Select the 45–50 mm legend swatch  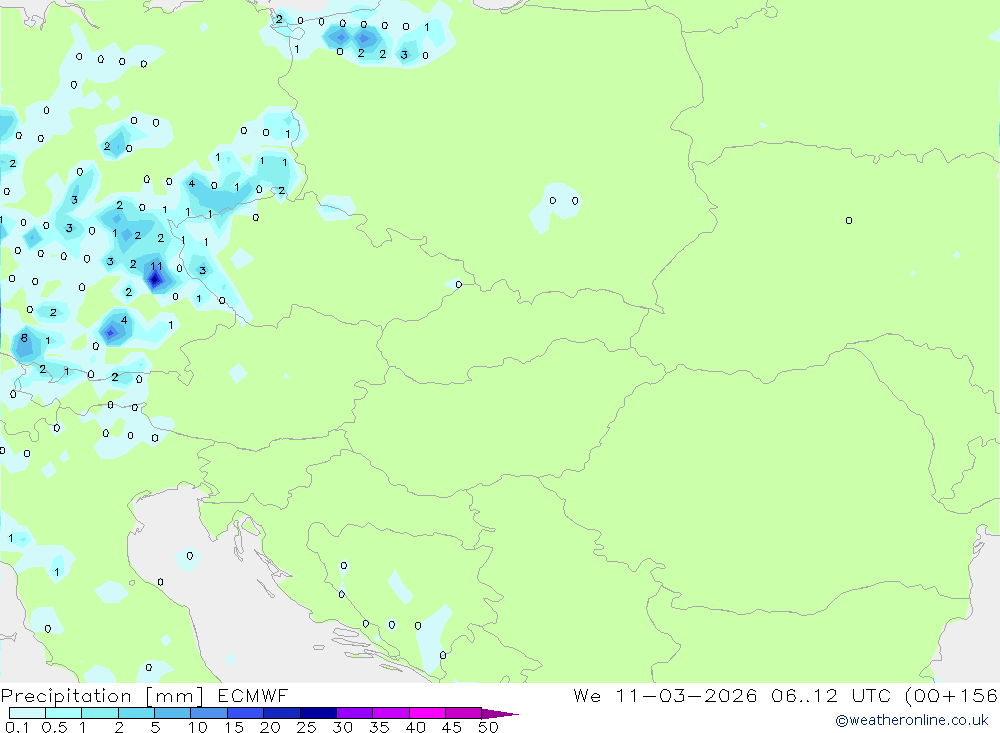(x=463, y=713)
